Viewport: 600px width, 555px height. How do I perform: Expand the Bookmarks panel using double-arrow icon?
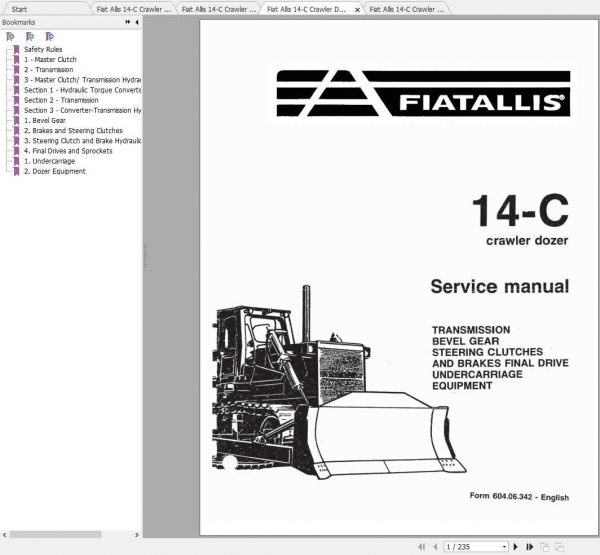(x=127, y=22)
